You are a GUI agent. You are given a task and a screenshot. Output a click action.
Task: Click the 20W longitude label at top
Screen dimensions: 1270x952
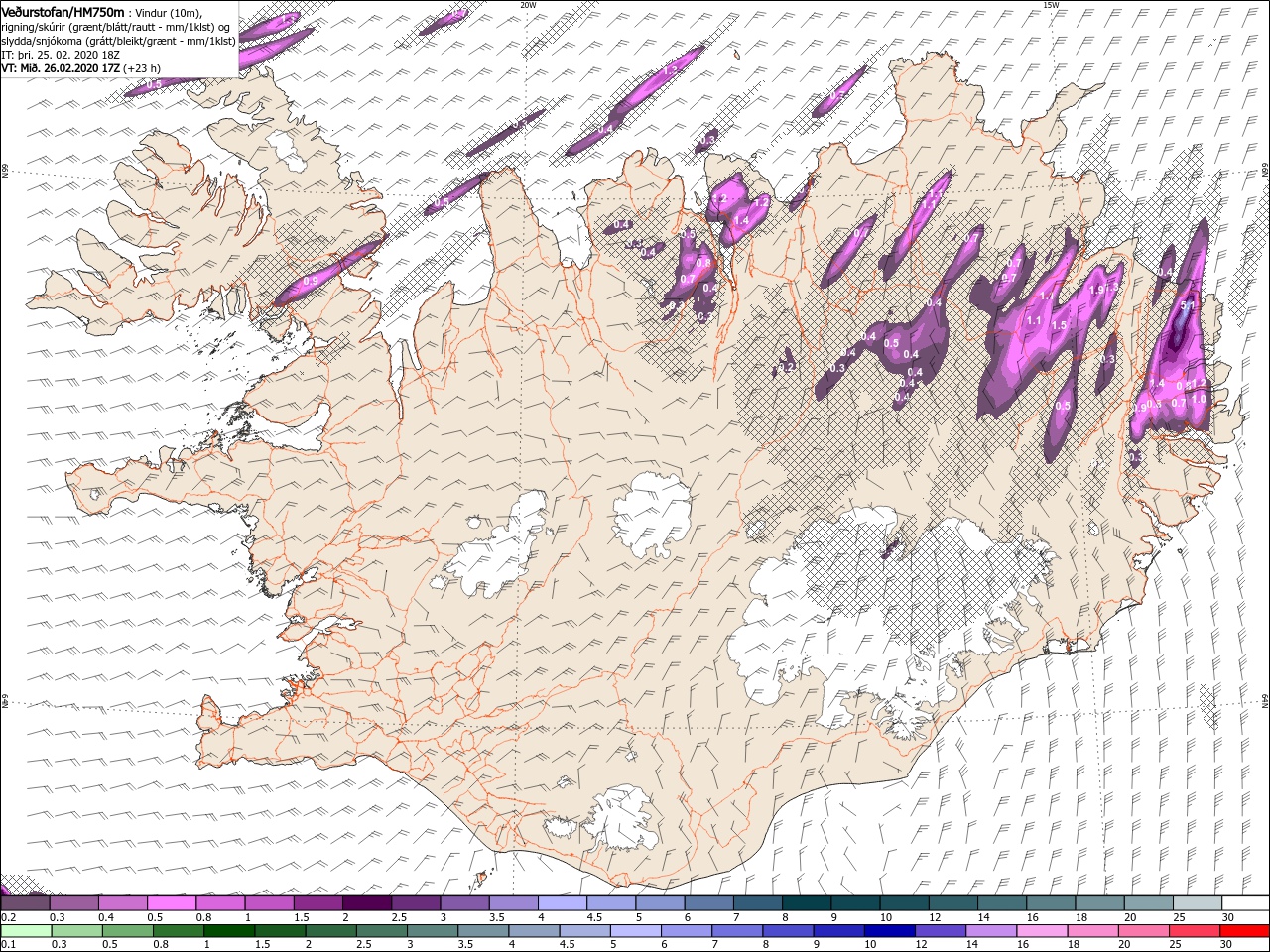tap(529, 5)
